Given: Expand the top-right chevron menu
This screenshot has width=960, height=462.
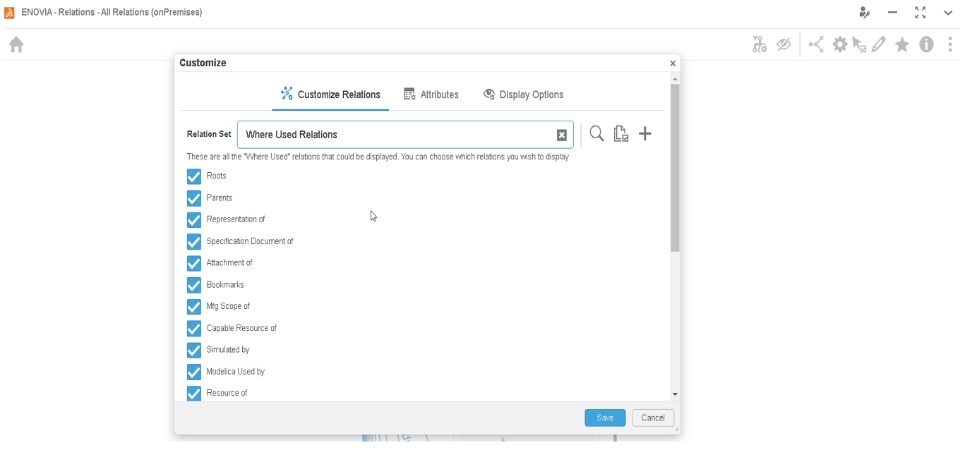Looking at the screenshot, I should [x=947, y=12].
